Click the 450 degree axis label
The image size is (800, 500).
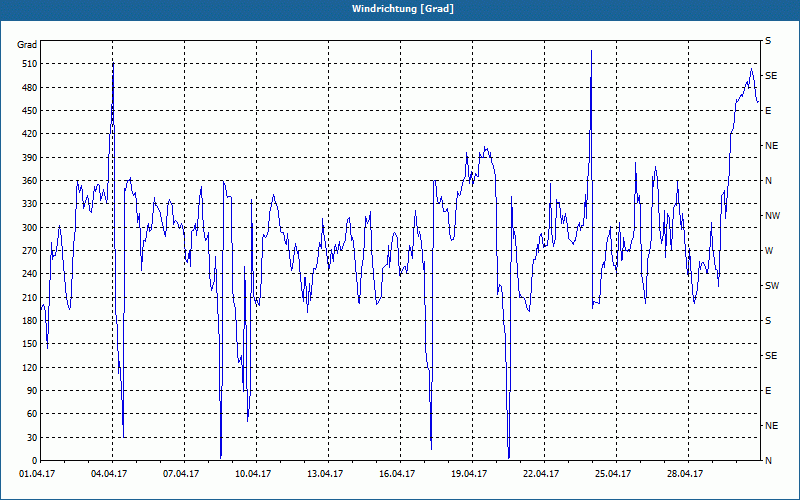(30, 111)
